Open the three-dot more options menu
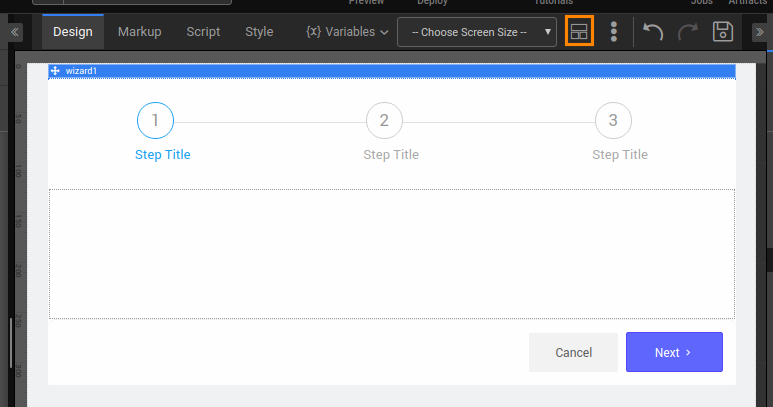Image resolution: width=773 pixels, height=407 pixels. point(613,32)
